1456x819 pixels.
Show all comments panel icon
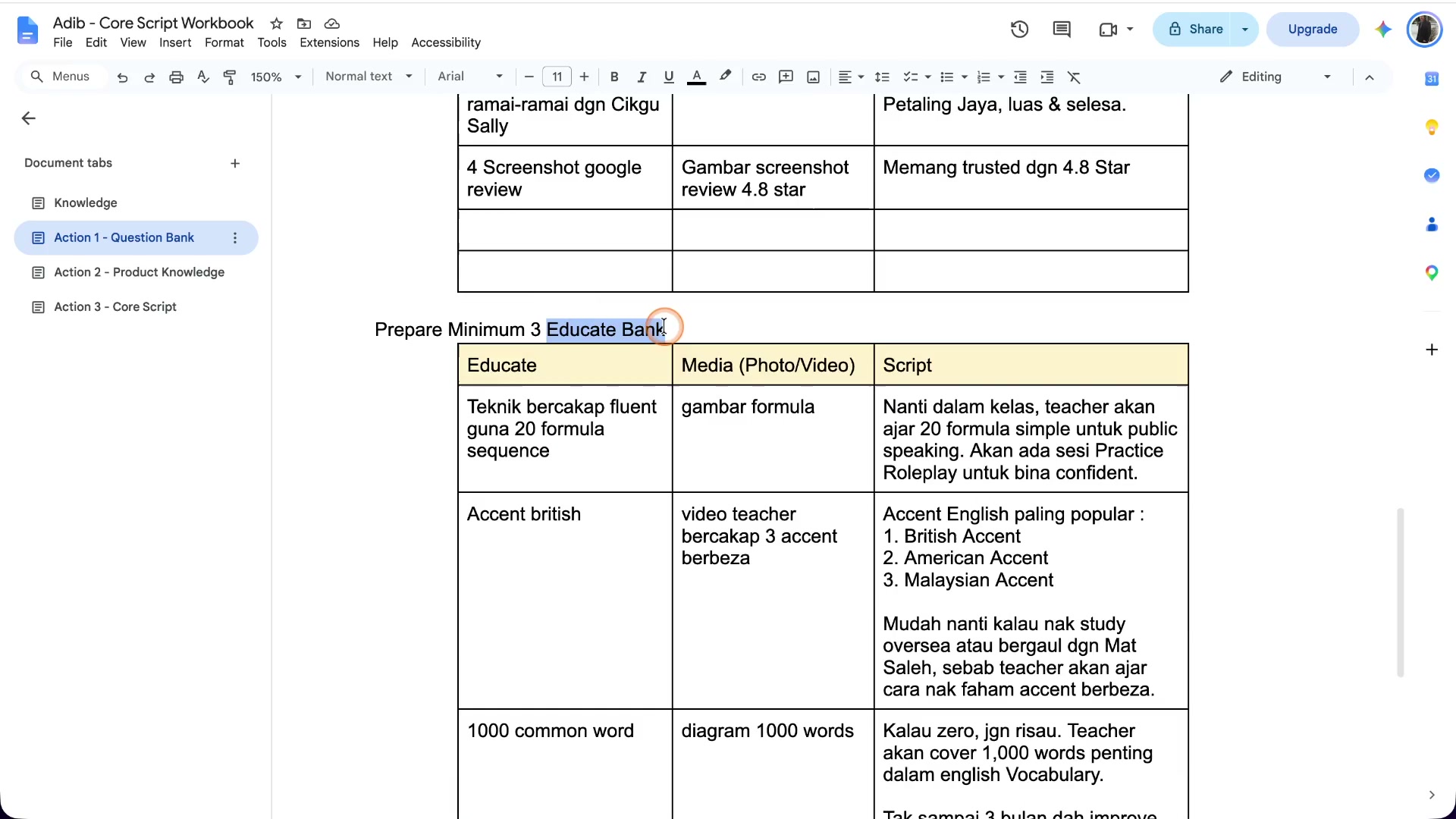click(x=1062, y=30)
